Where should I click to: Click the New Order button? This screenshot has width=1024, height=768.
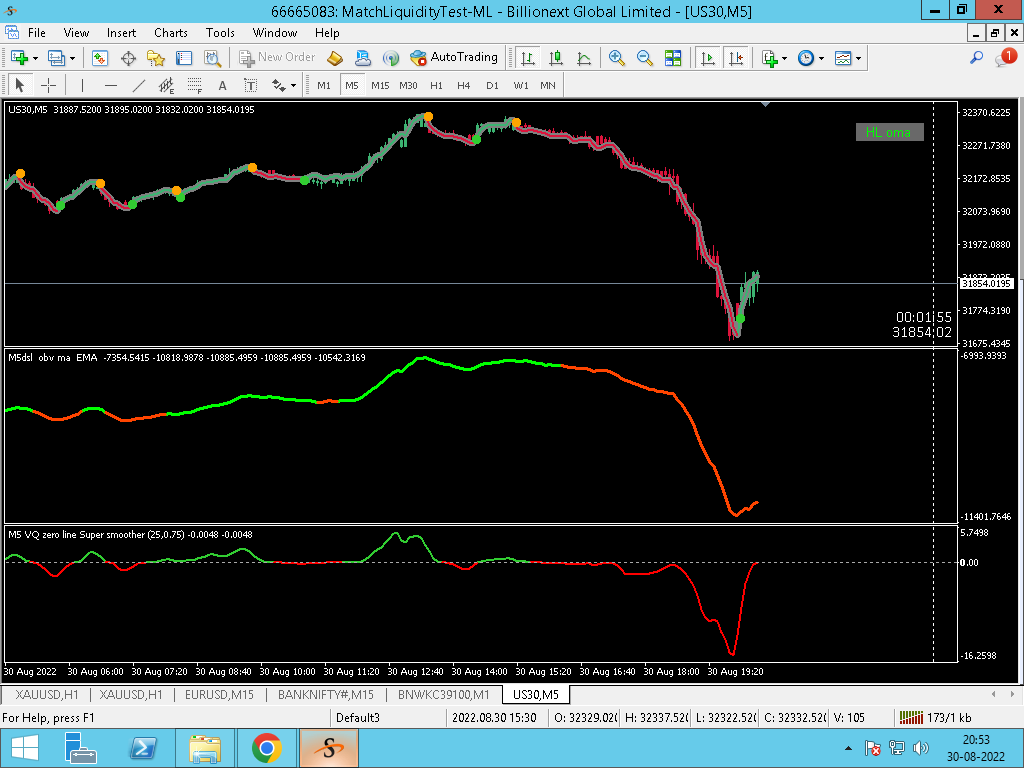click(x=277, y=57)
